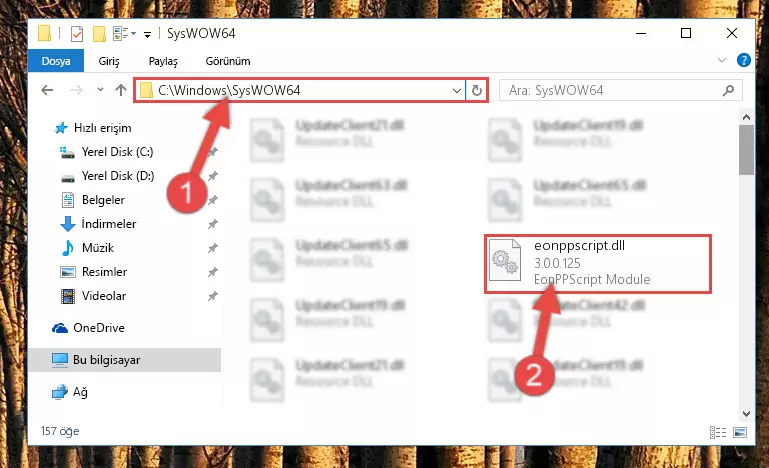
Task: Open the Help question mark icon
Action: tap(743, 60)
